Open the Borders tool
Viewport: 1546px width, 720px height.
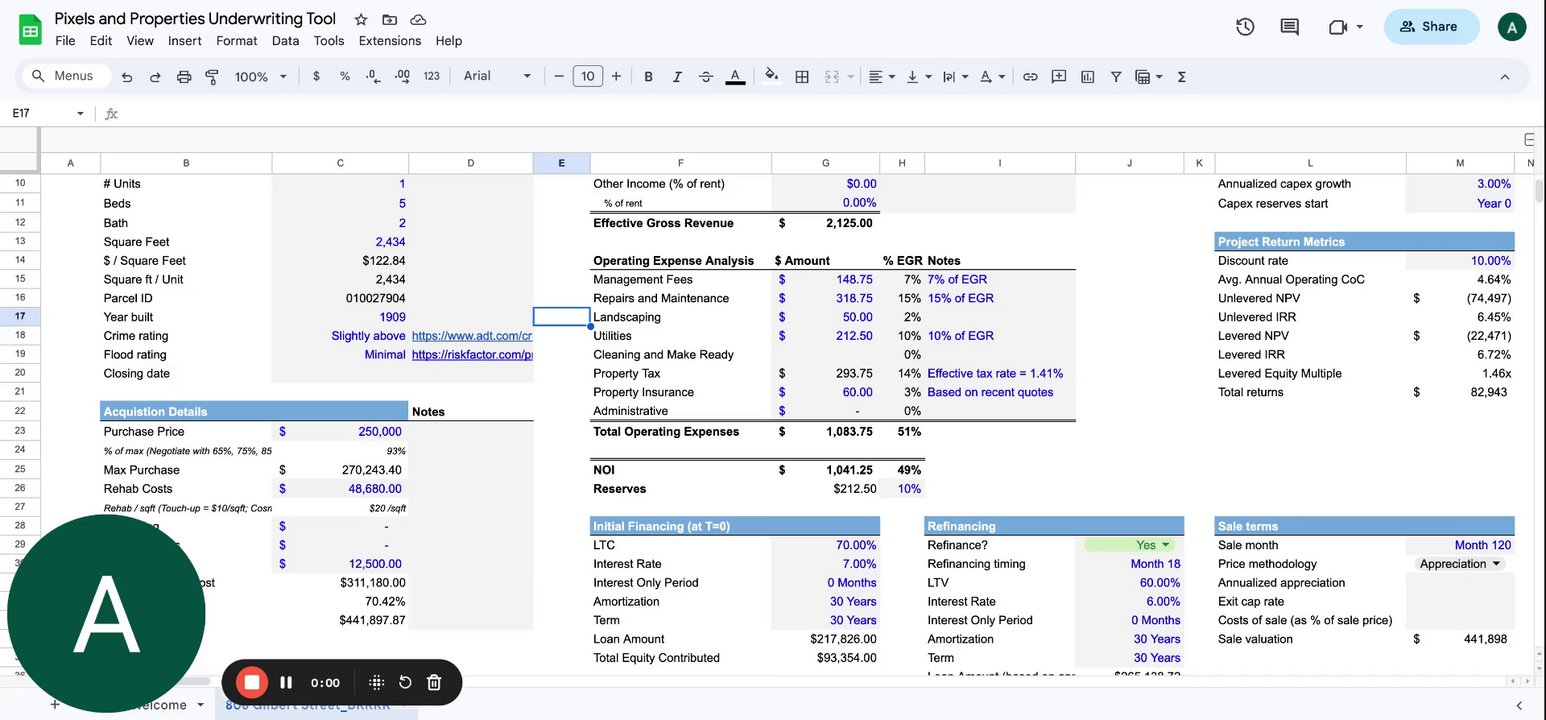pyautogui.click(x=801, y=77)
